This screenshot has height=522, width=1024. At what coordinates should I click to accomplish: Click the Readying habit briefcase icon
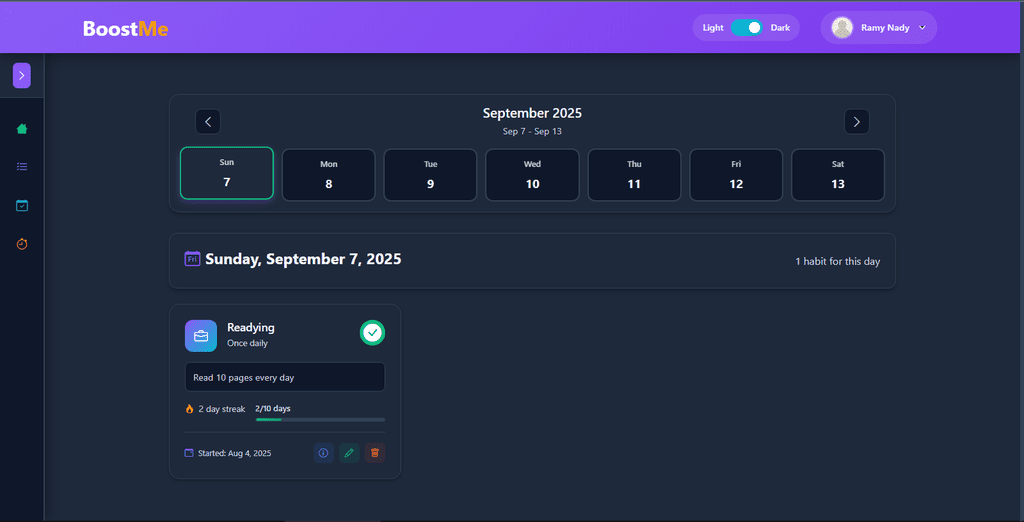pyautogui.click(x=200, y=336)
